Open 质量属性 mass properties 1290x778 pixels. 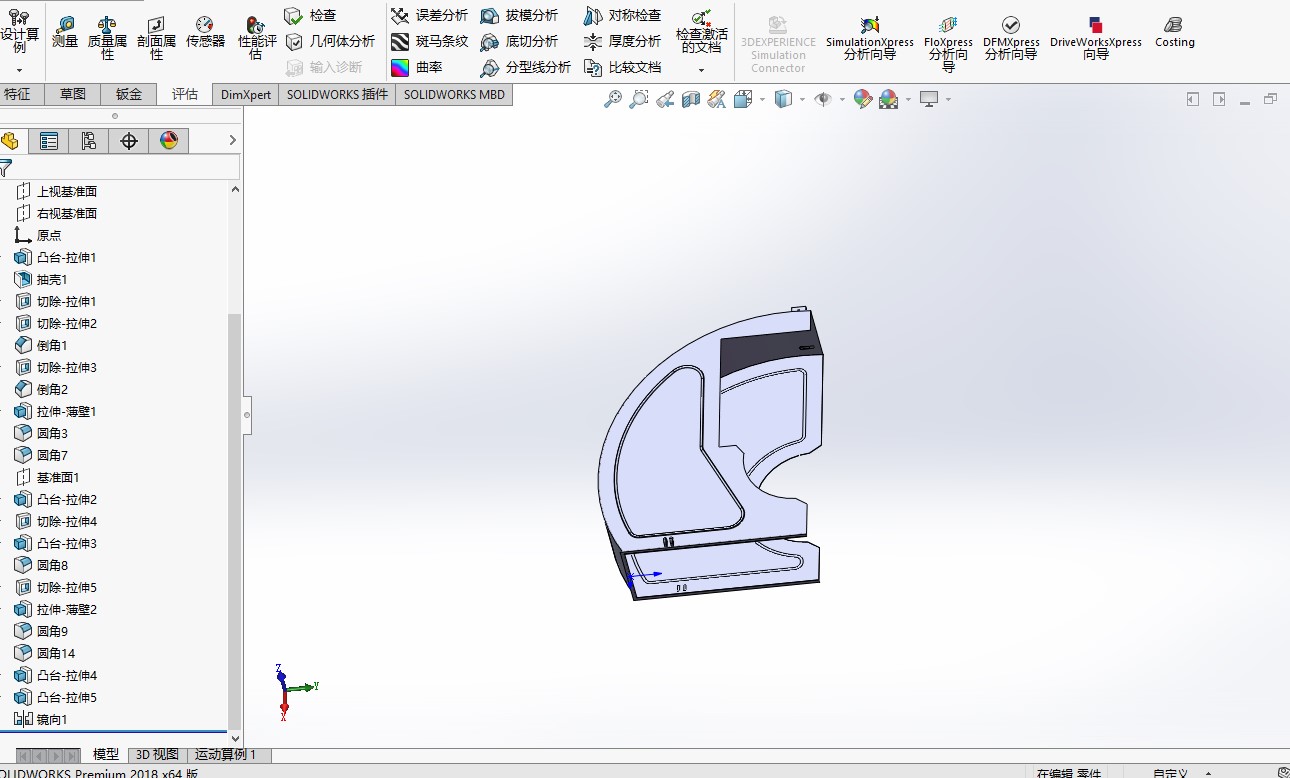[x=107, y=37]
